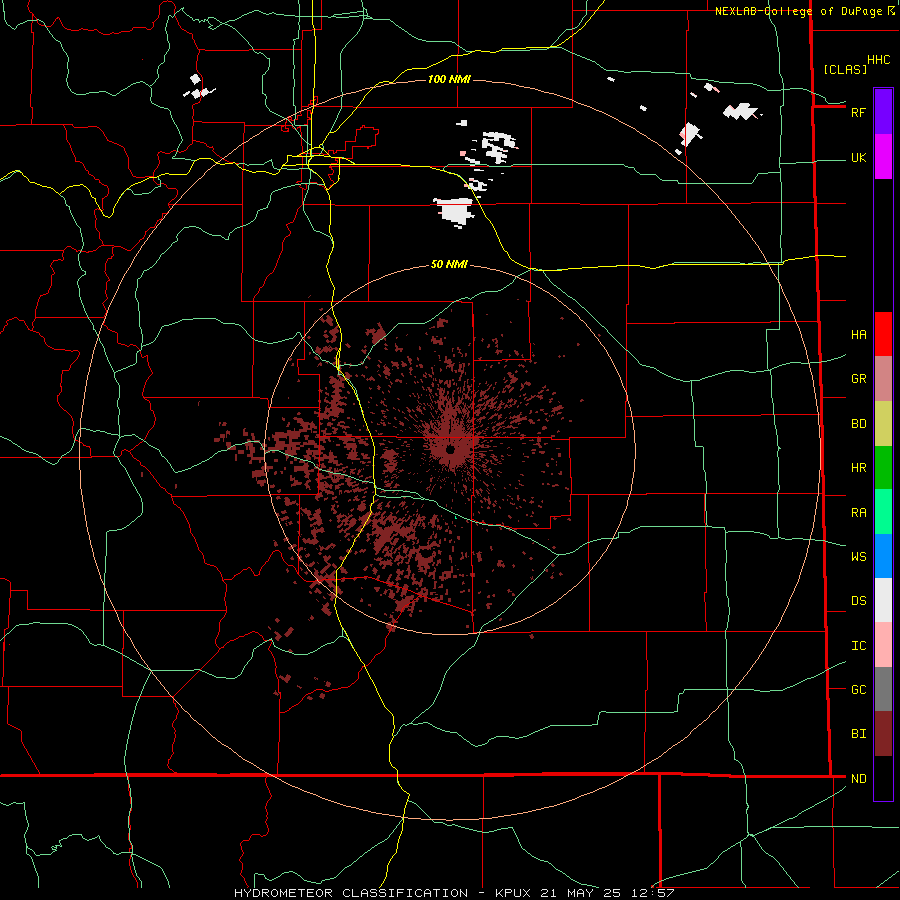Select the WS blue legend swatch
Image resolution: width=900 pixels, height=900 pixels.
click(x=883, y=556)
